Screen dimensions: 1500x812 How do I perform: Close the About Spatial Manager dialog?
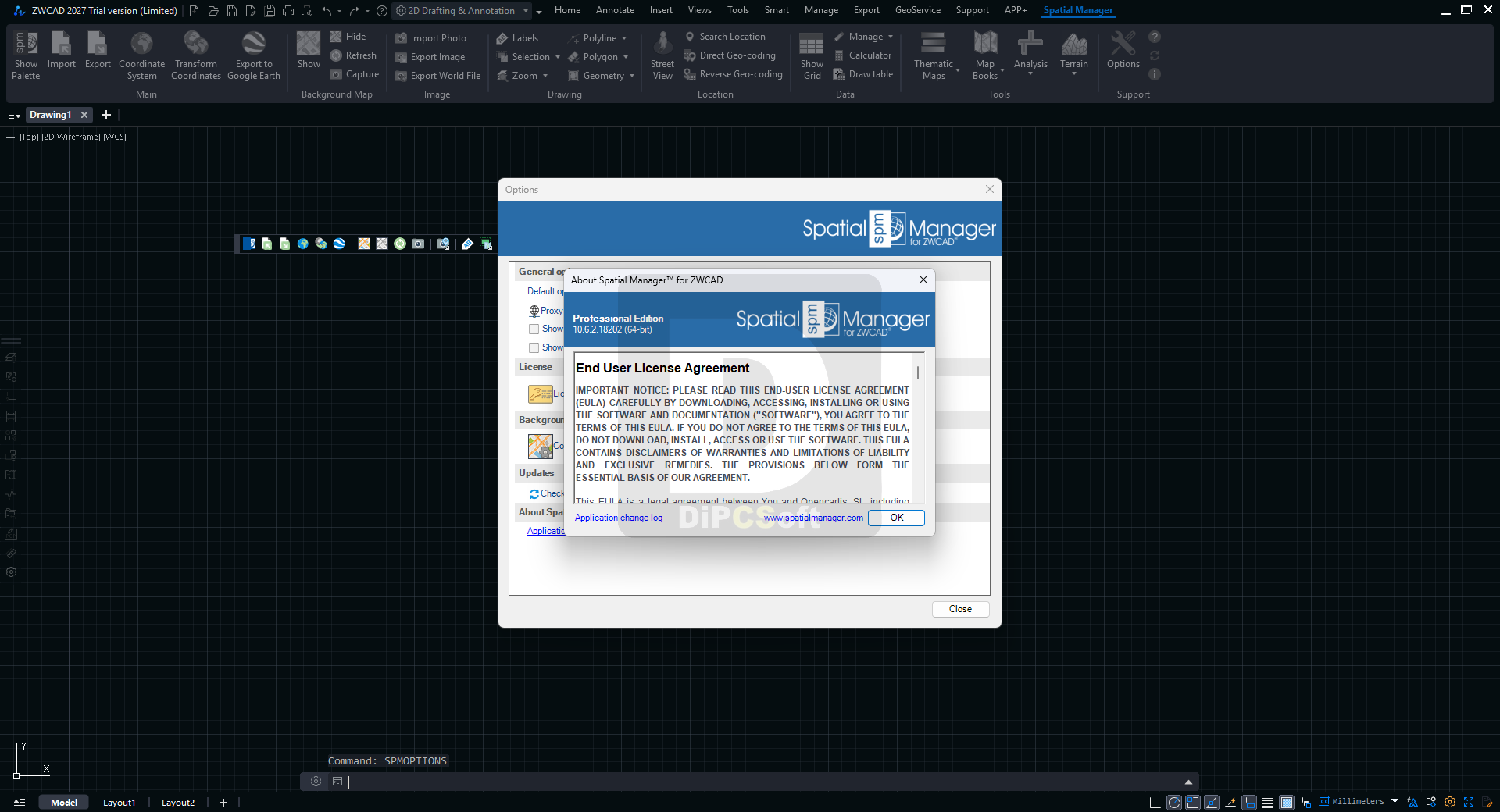(x=923, y=280)
